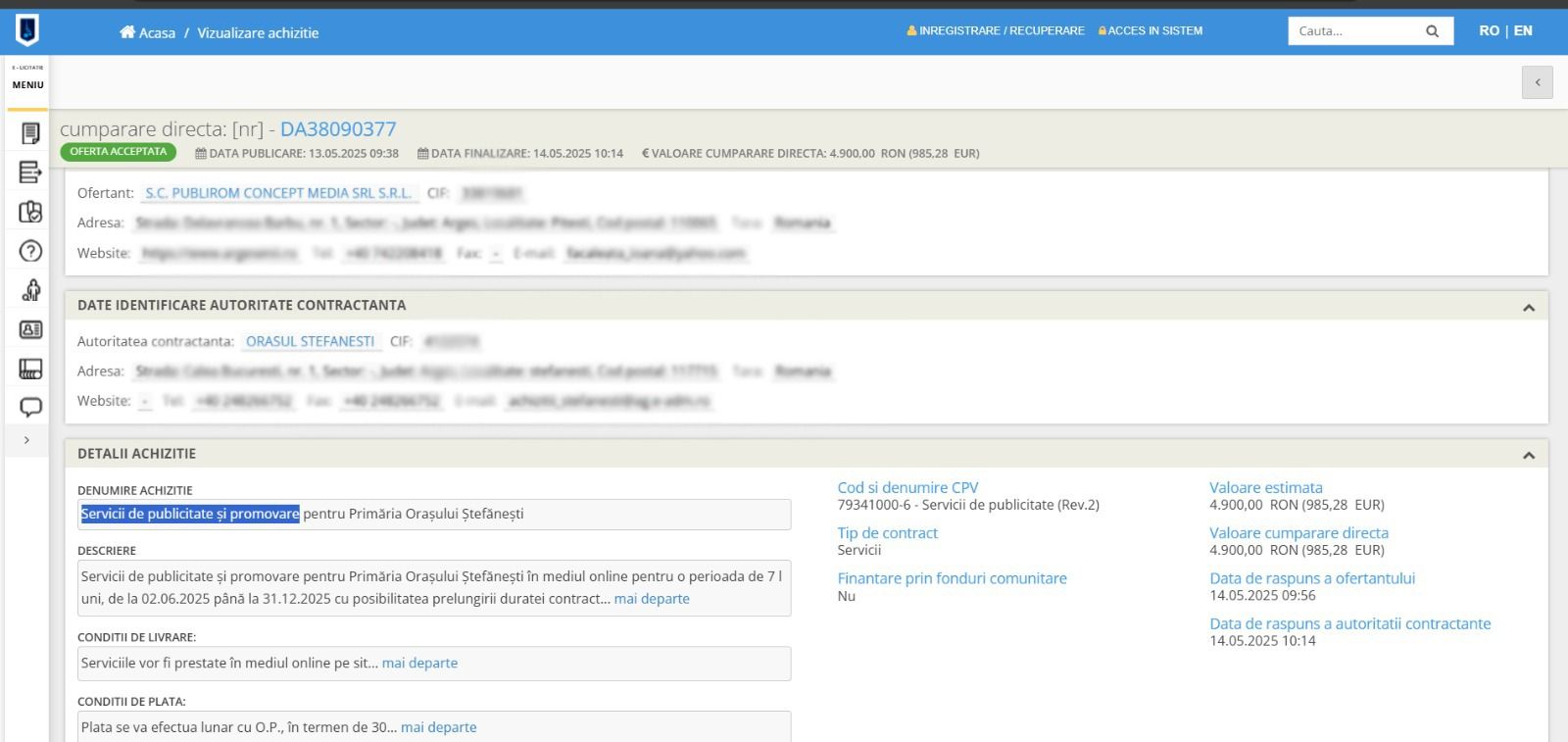Click the list-with-arrow sidebar icon
Image resolution: width=1568 pixels, height=742 pixels.
point(30,173)
